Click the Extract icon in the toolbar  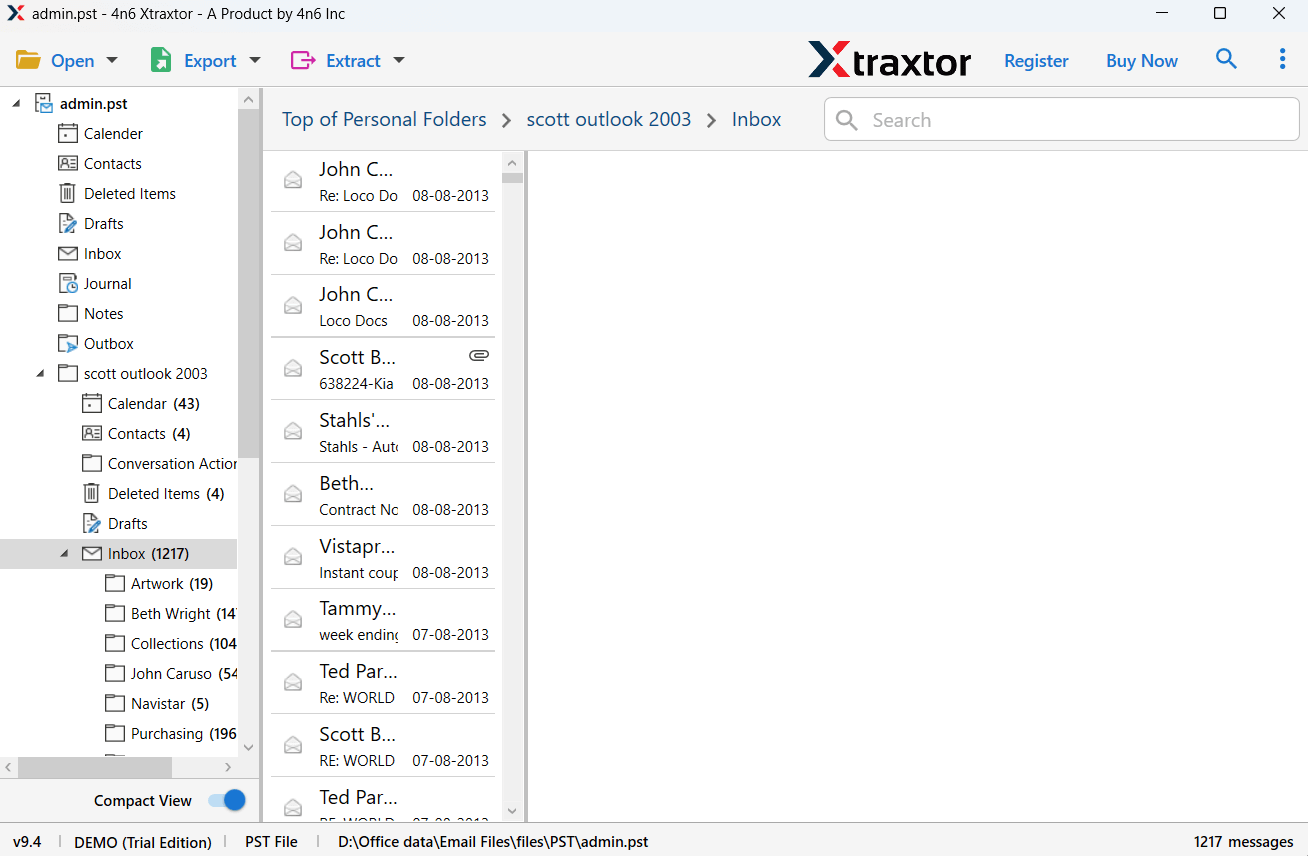(303, 60)
